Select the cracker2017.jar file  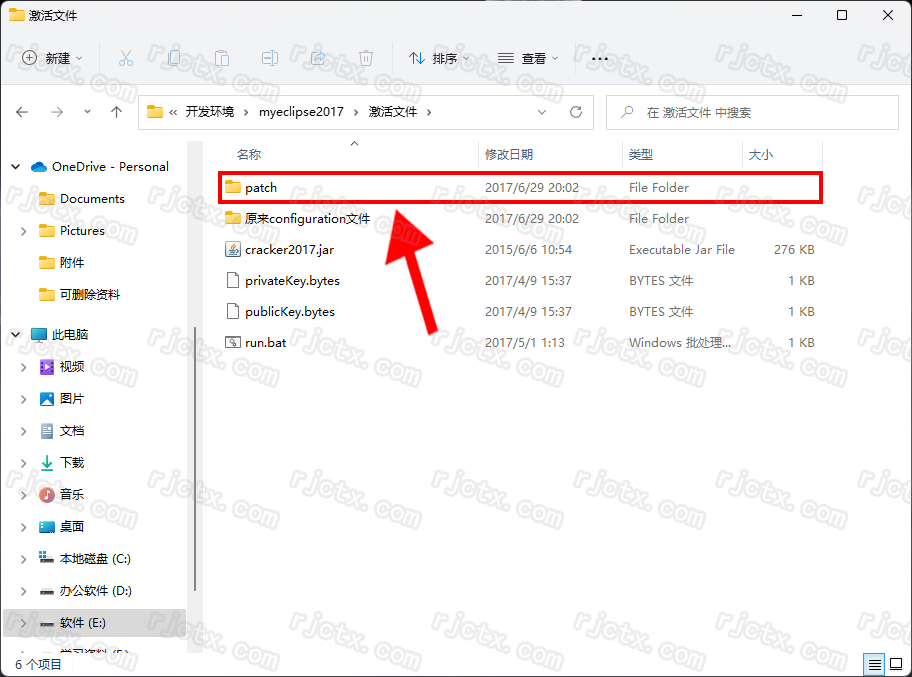289,249
